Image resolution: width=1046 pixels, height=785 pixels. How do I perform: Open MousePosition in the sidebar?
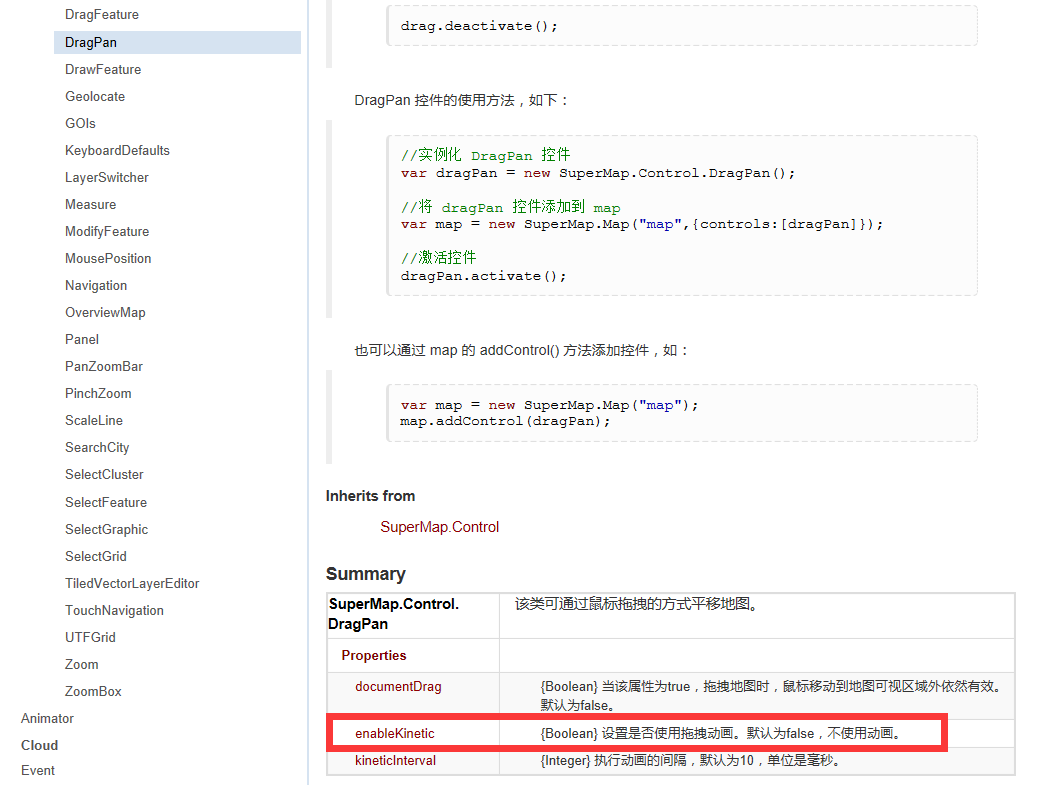click(x=108, y=259)
